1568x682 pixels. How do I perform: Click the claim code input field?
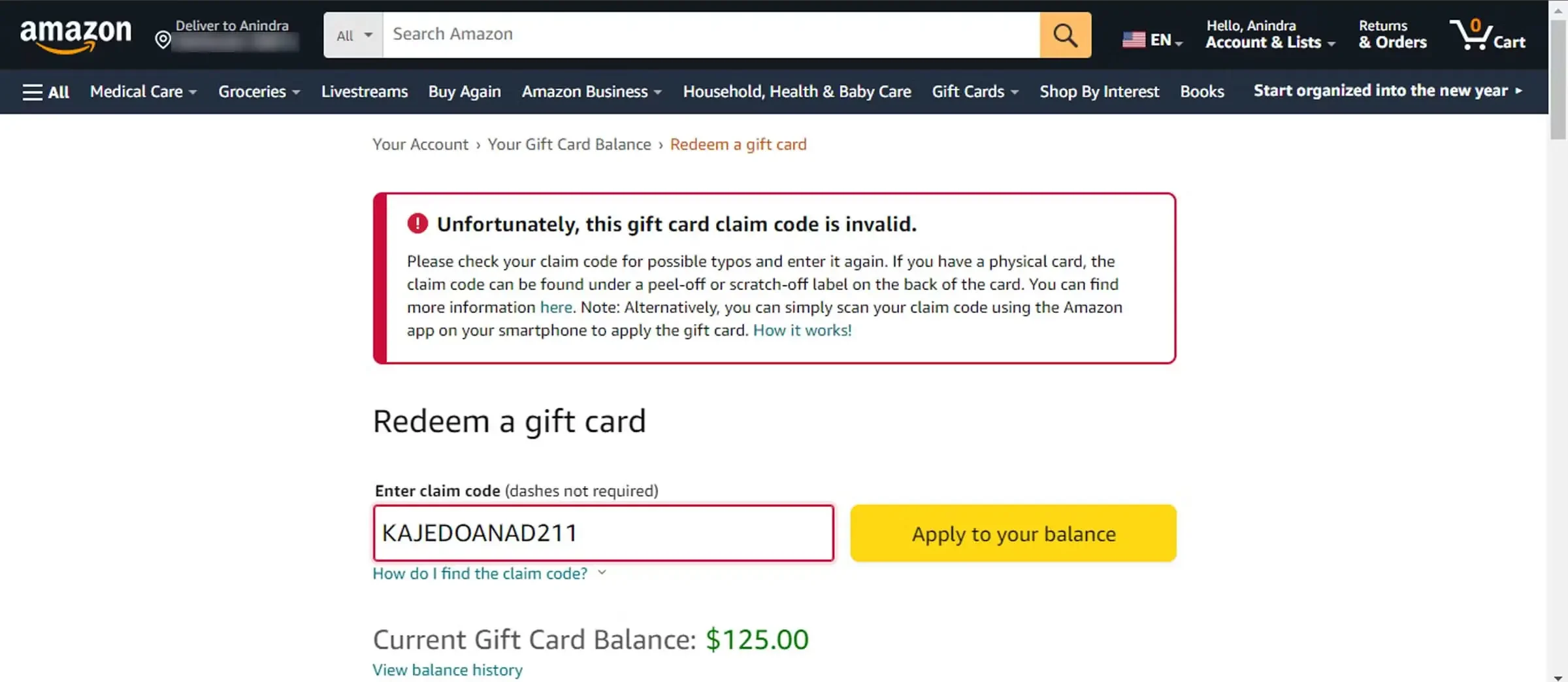(x=603, y=533)
